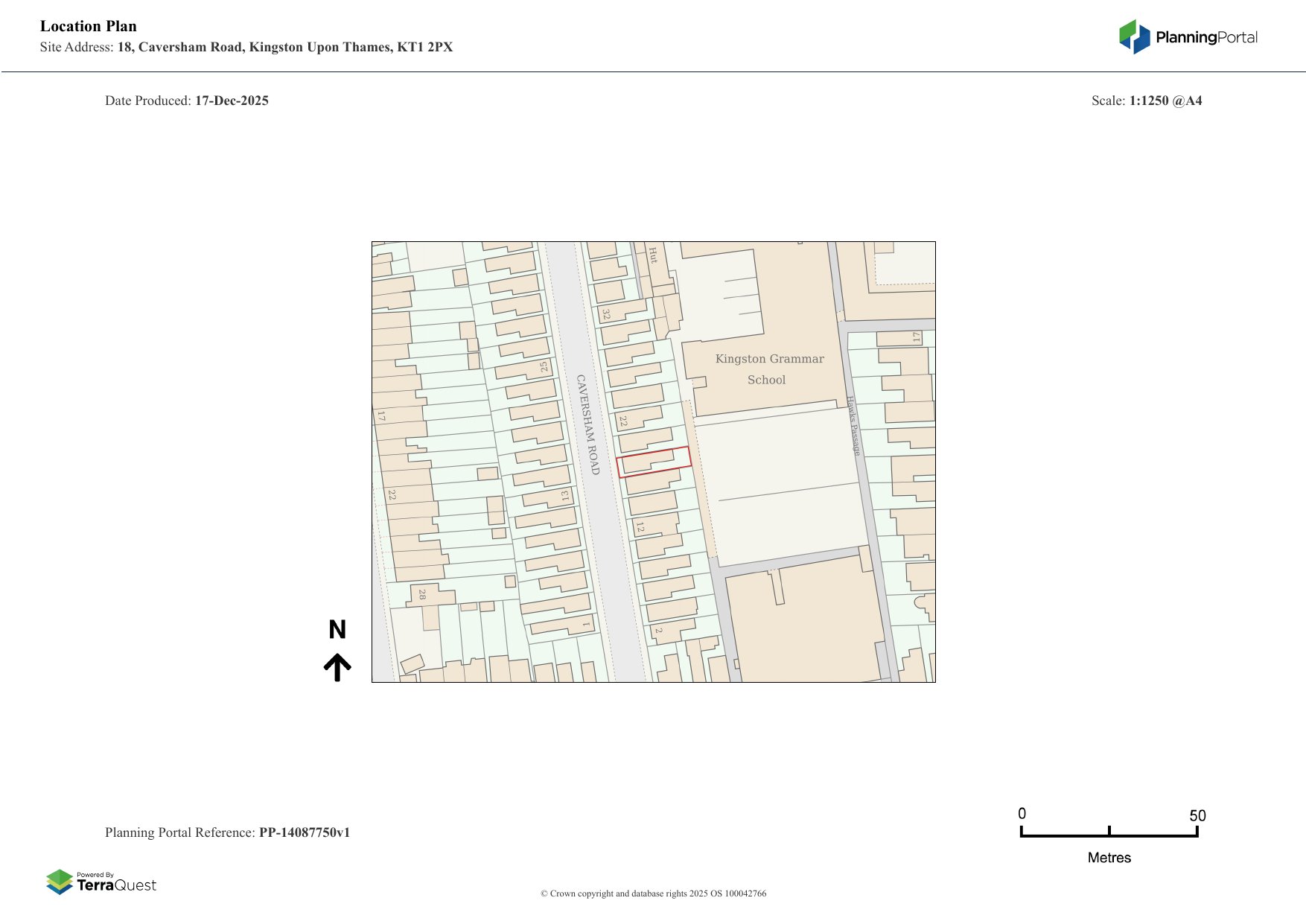1306x924 pixels.
Task: Click the bold N compass letter
Action: (337, 630)
